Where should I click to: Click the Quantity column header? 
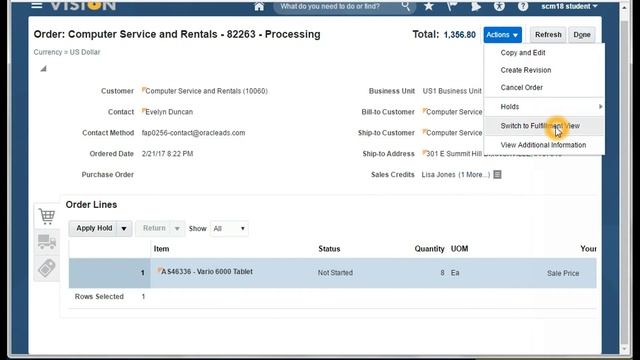[x=429, y=249]
